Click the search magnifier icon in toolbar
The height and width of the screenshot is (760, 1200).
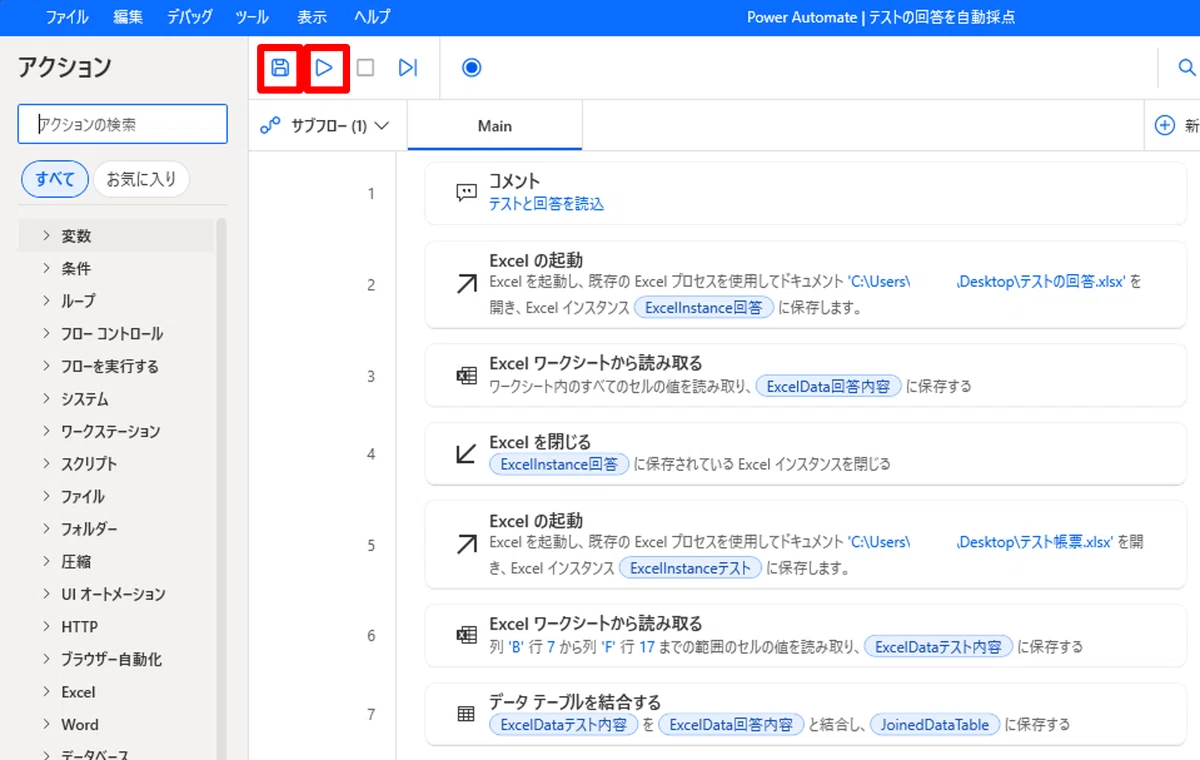click(1186, 68)
